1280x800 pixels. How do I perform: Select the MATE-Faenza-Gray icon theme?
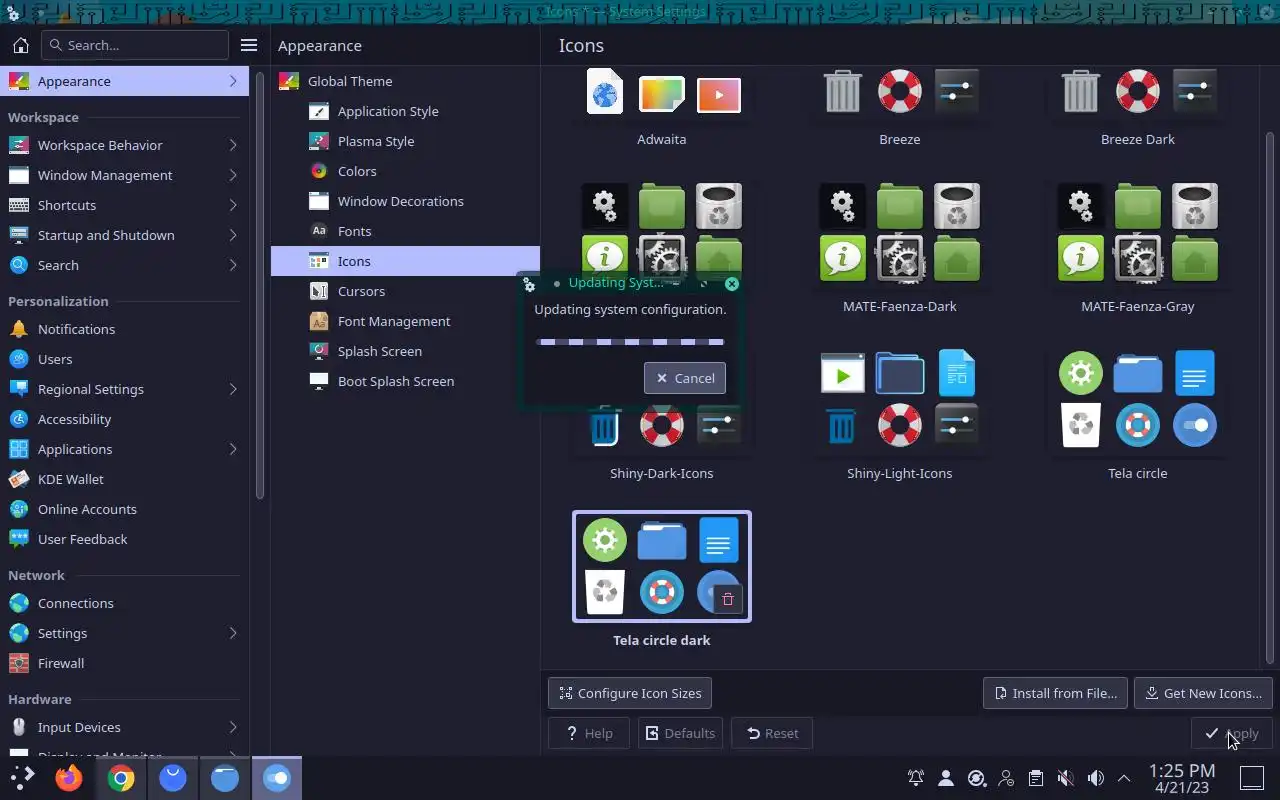click(x=1138, y=248)
